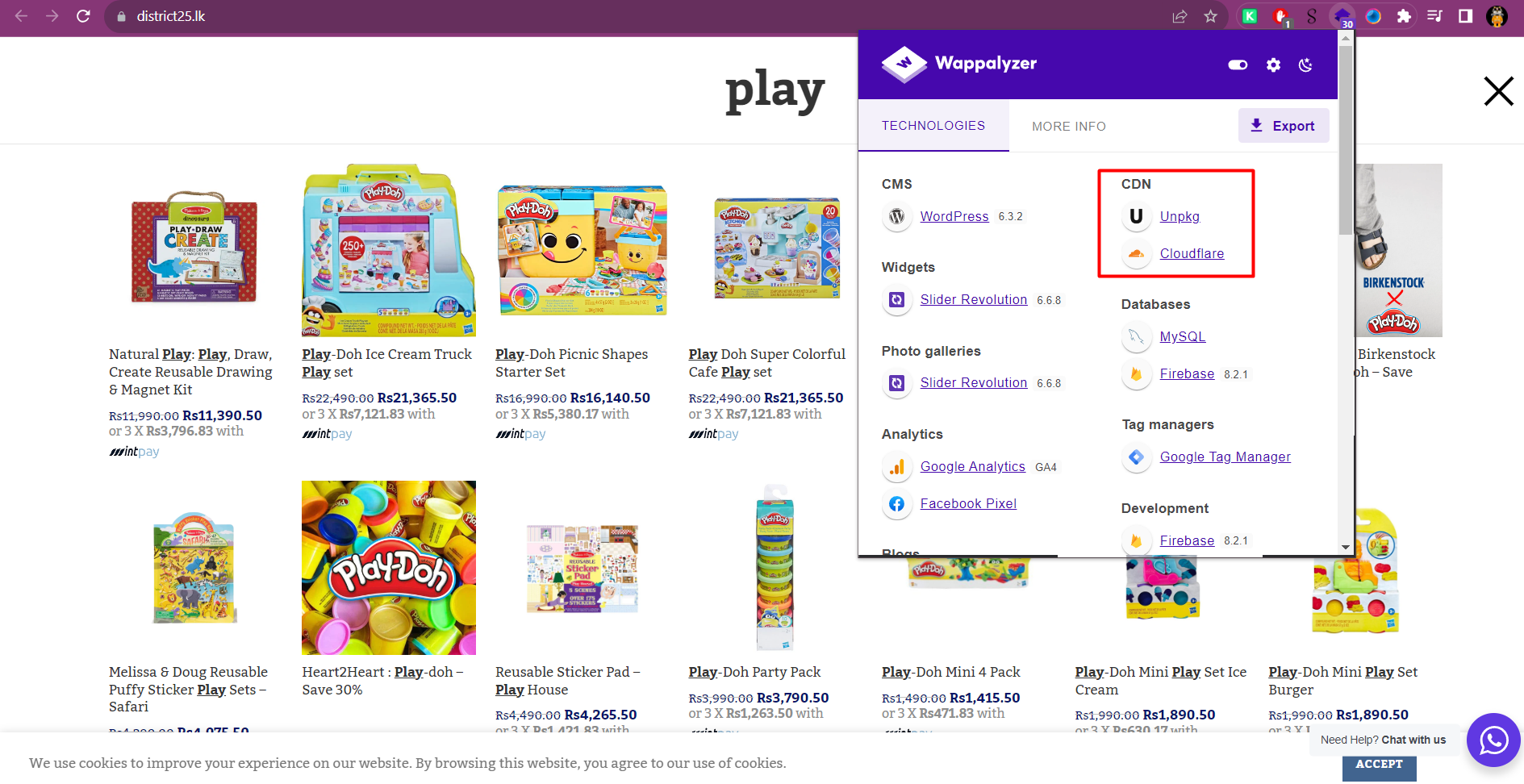Reload the district25.lk page
Viewport: 1524px width, 784px height.
click(83, 16)
